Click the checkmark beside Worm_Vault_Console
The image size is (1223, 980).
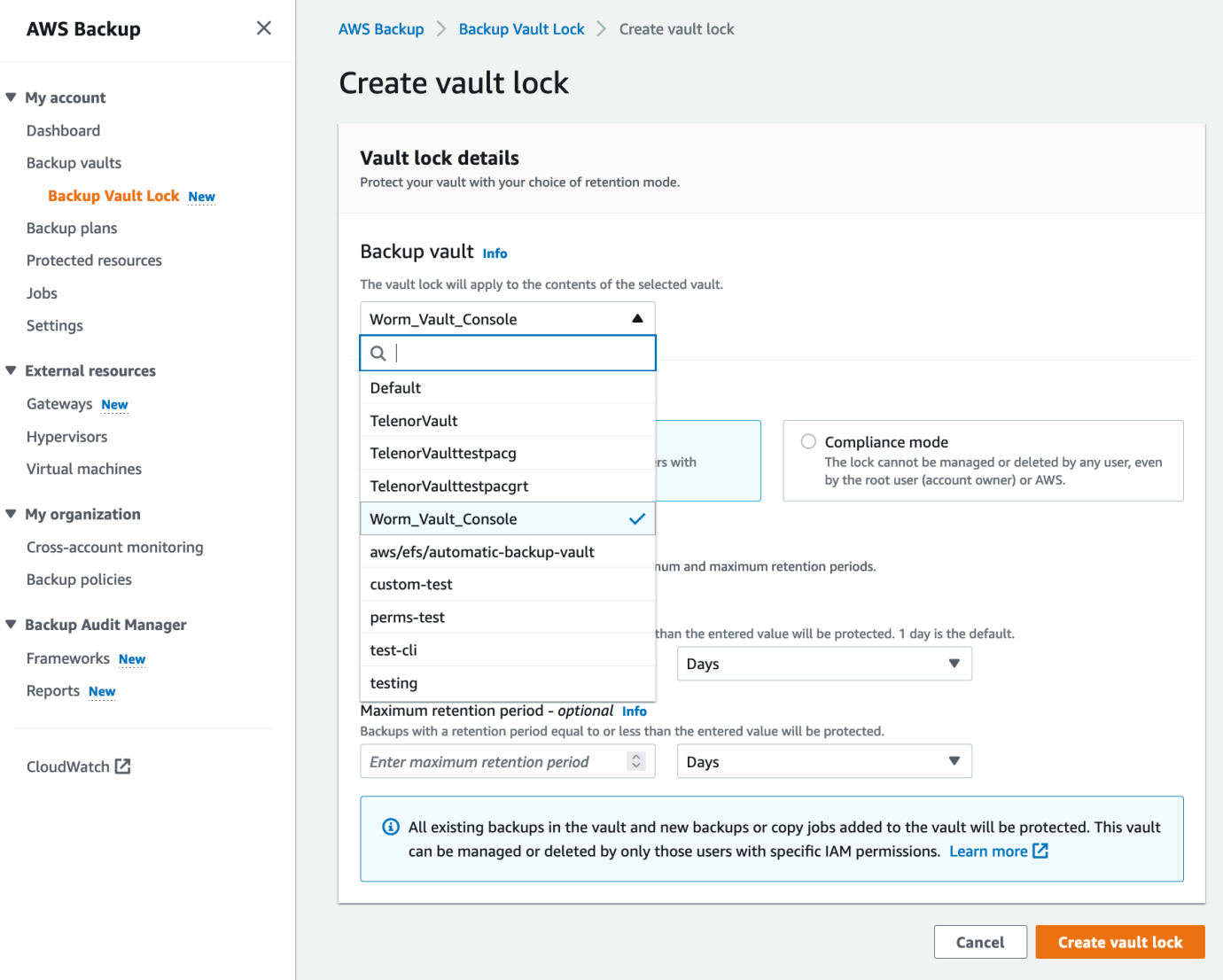pos(636,518)
